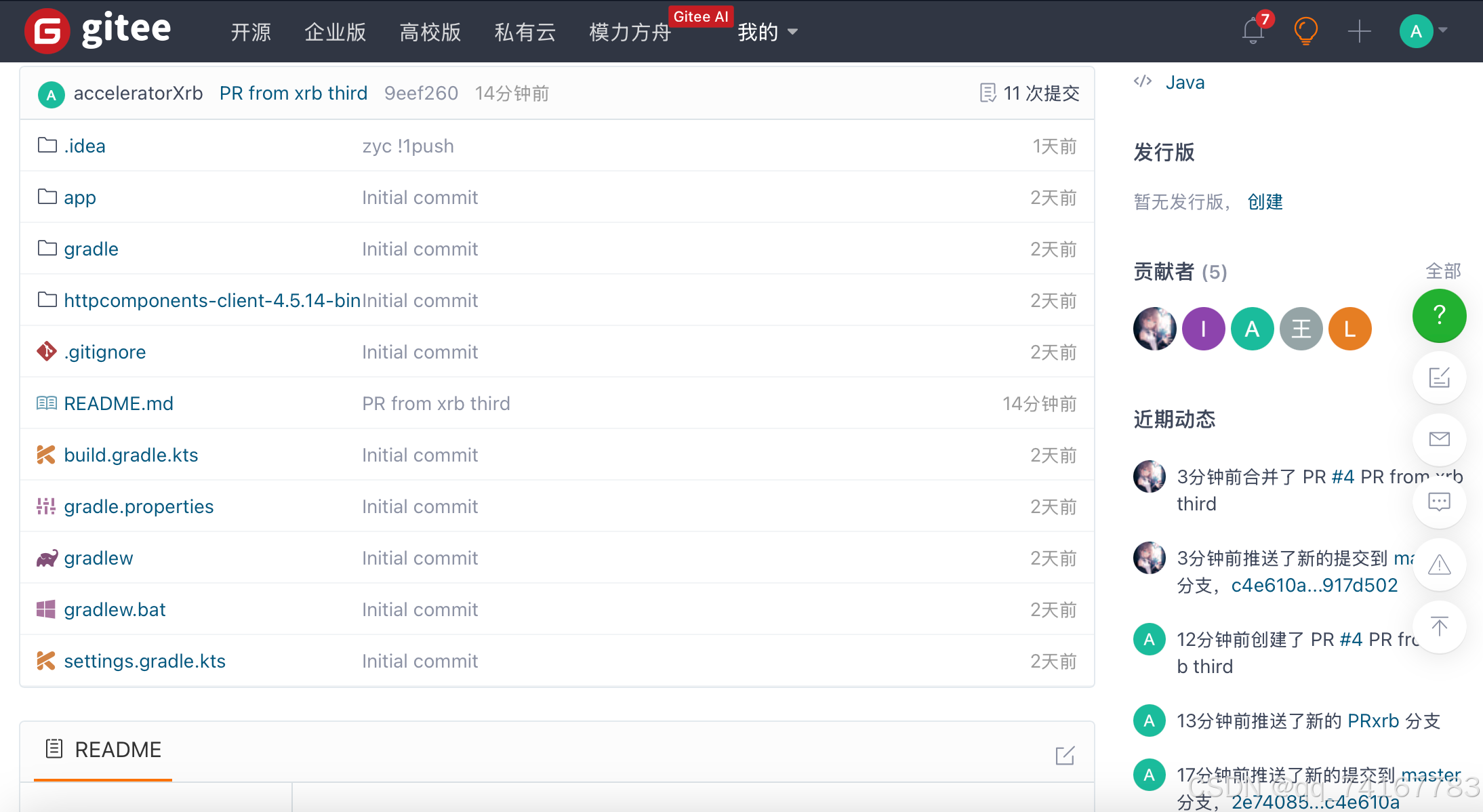Click the Gitee logo

tap(98, 31)
